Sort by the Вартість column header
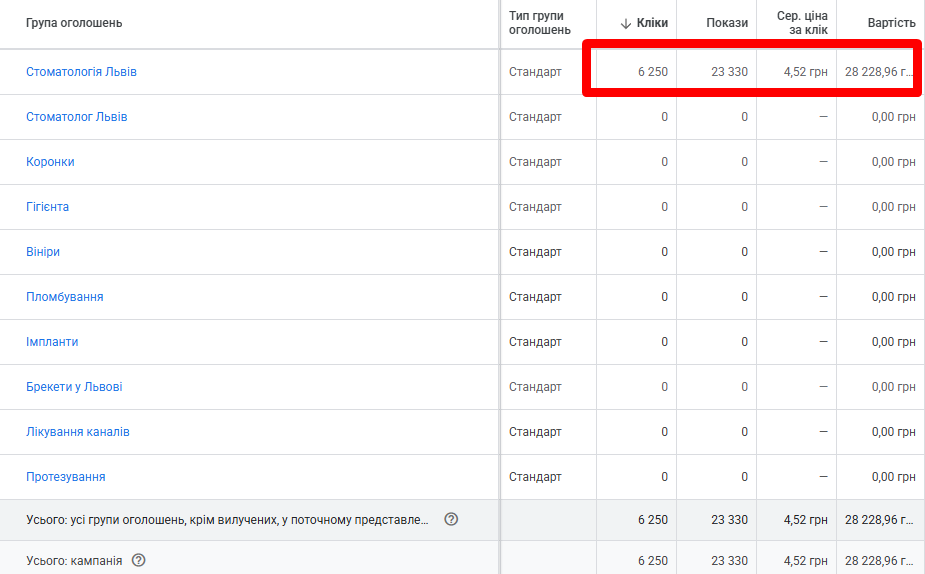The width and height of the screenshot is (925, 574). (891, 23)
